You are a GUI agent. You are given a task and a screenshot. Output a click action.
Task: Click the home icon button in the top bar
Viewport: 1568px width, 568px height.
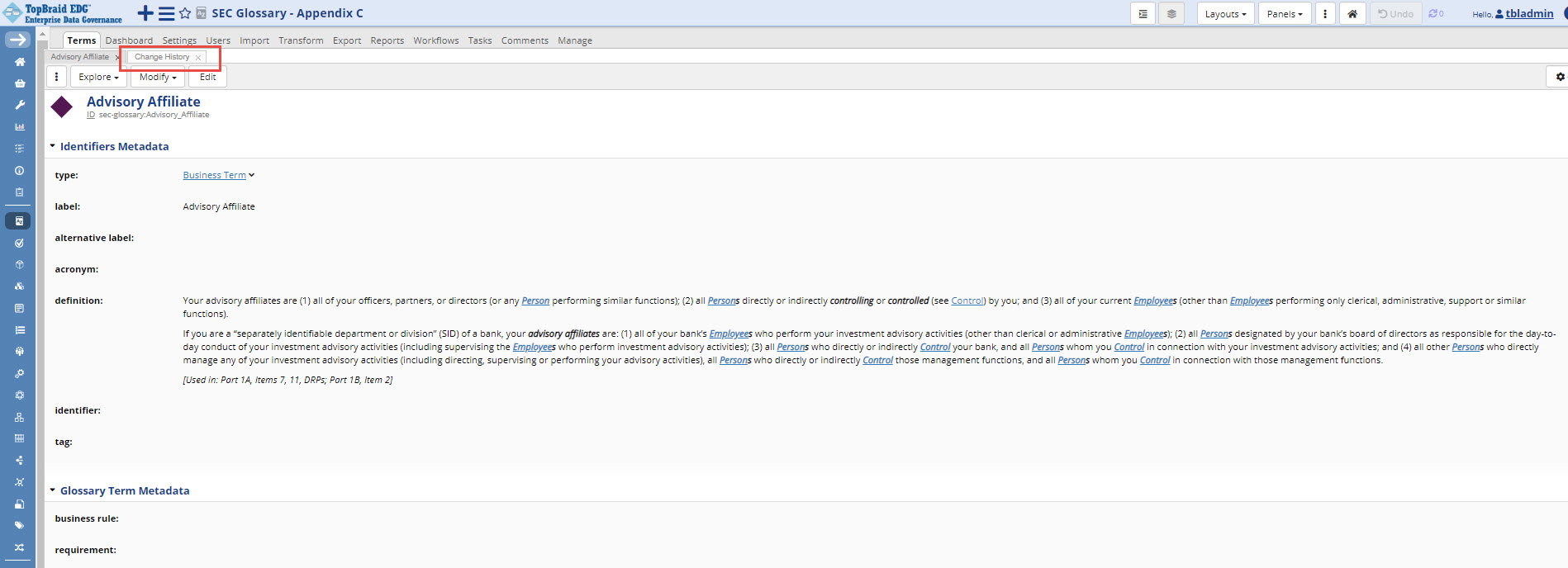point(1352,14)
